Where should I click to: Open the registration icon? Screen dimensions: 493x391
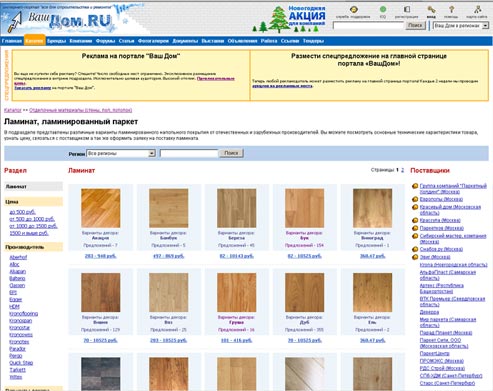[x=407, y=9]
